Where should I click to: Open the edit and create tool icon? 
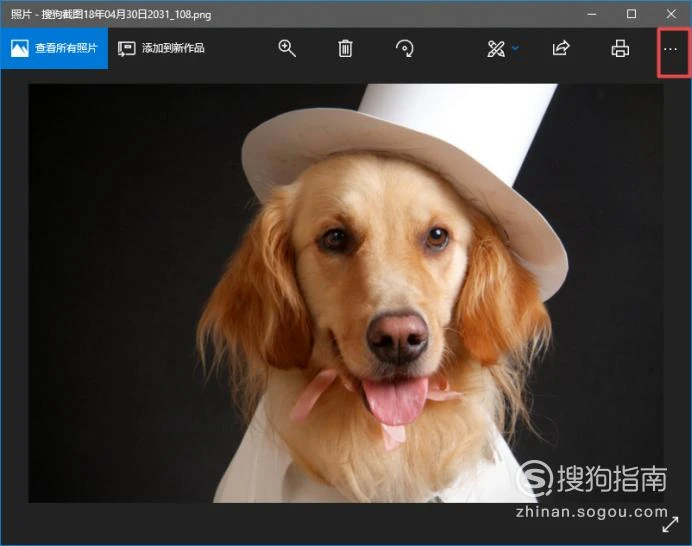click(495, 49)
